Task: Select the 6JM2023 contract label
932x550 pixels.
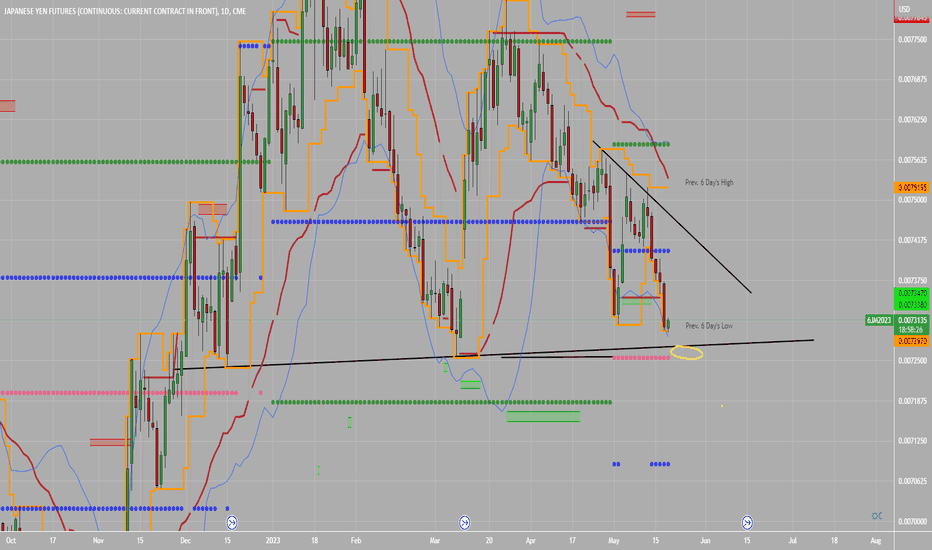Action: click(879, 320)
